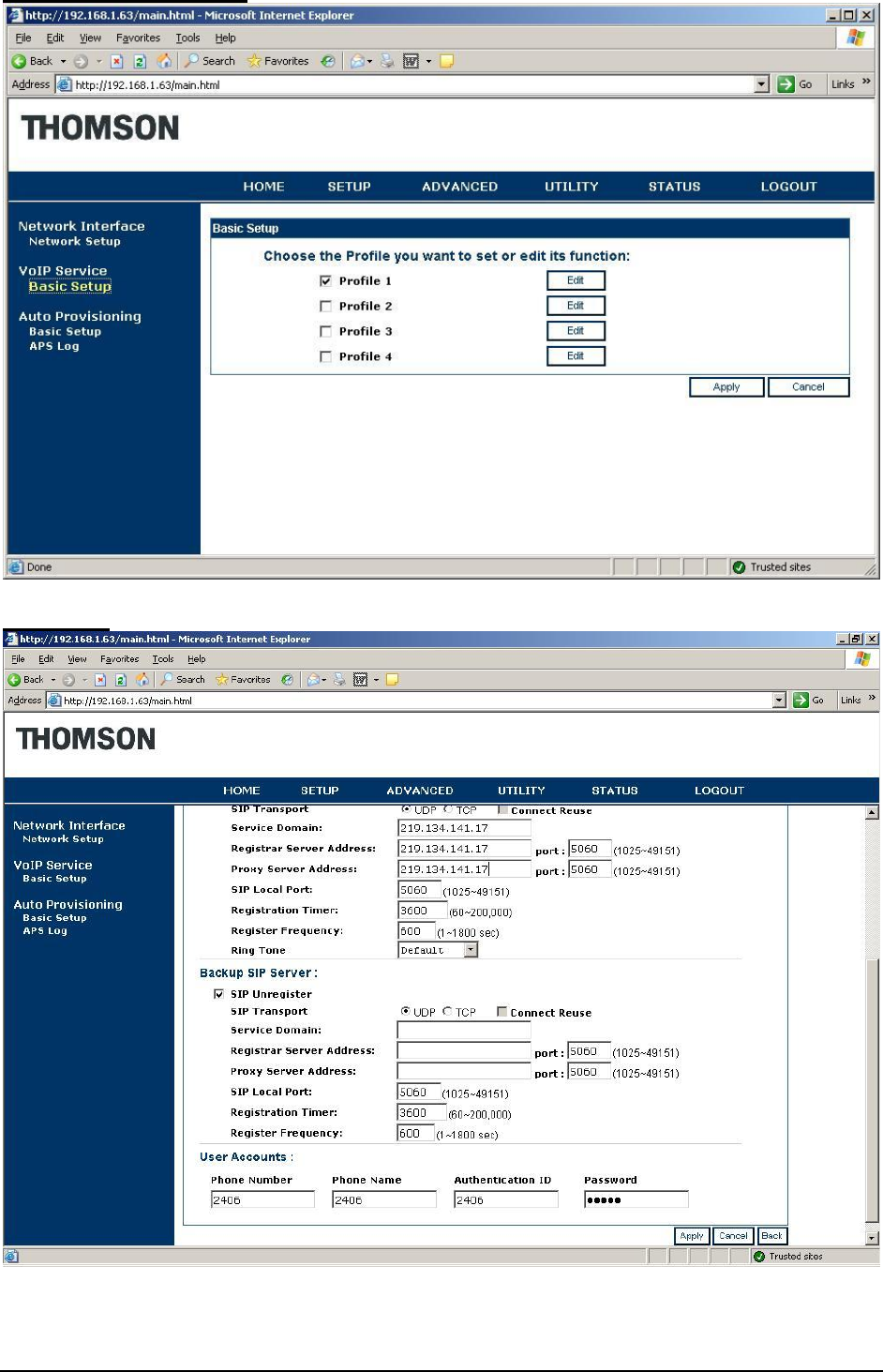Viewport: 883px width, 1372px height.
Task: Click the Favorites star in the profile selection window toolbar
Action: click(254, 61)
